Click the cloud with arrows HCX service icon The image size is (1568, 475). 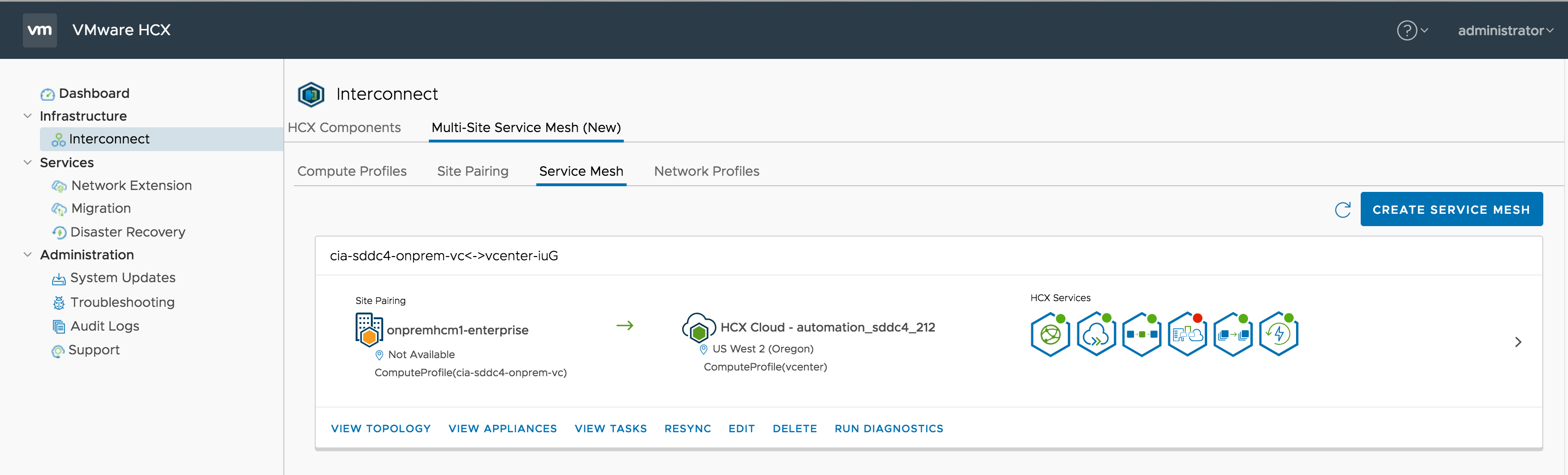1096,334
